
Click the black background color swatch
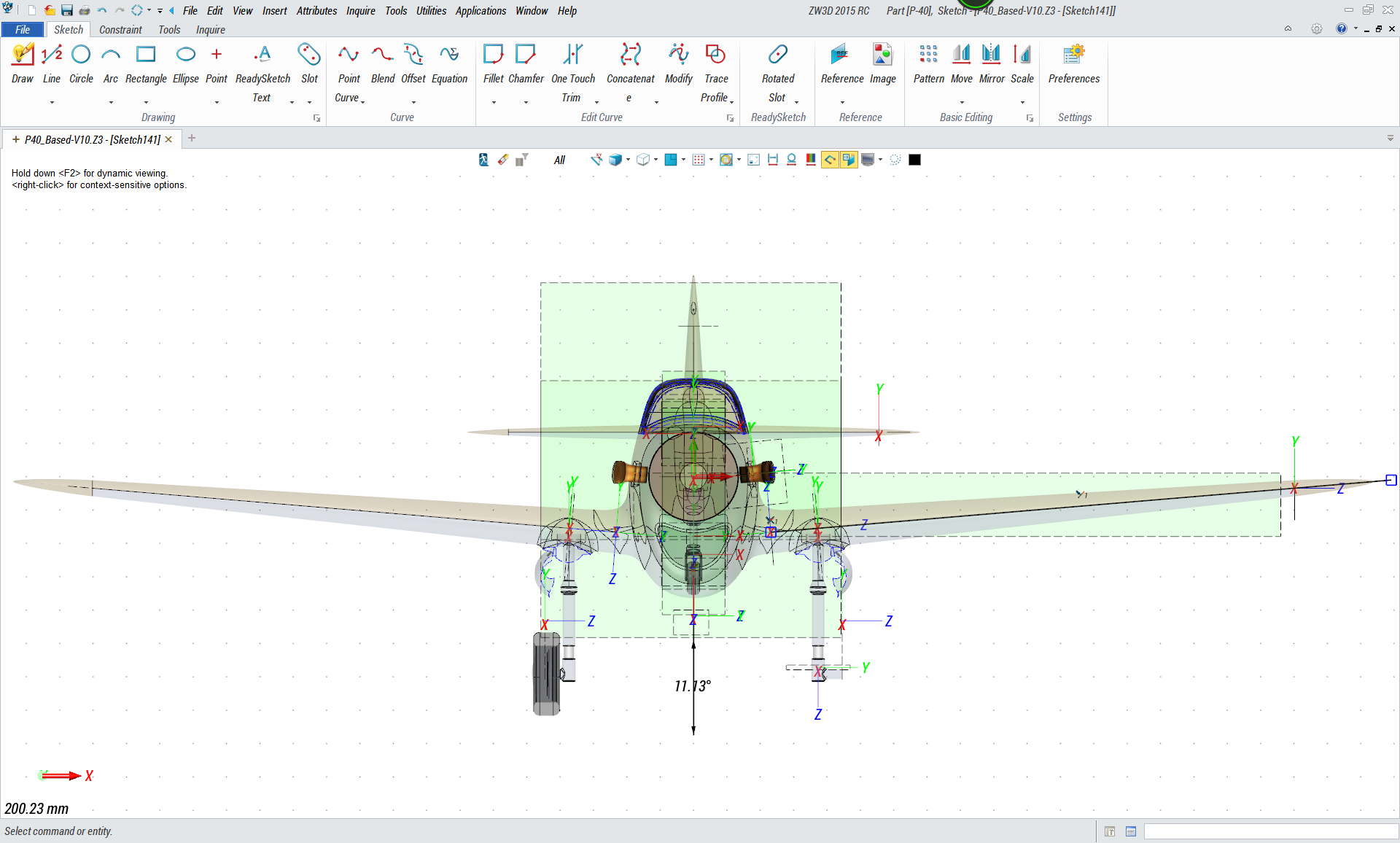tap(914, 160)
